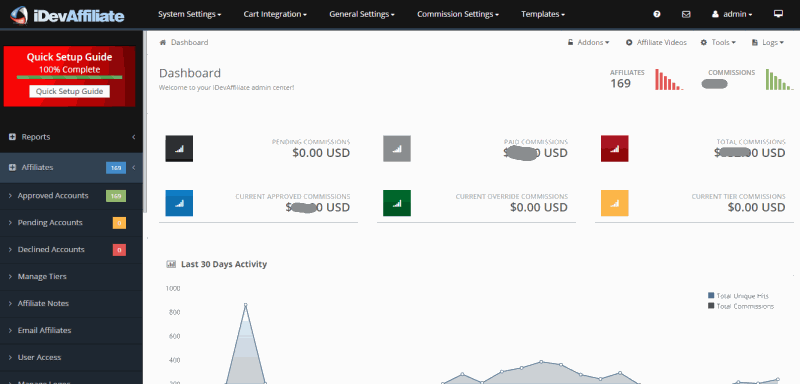Open the Affiliate Videos link
The image size is (800, 384).
pos(657,42)
